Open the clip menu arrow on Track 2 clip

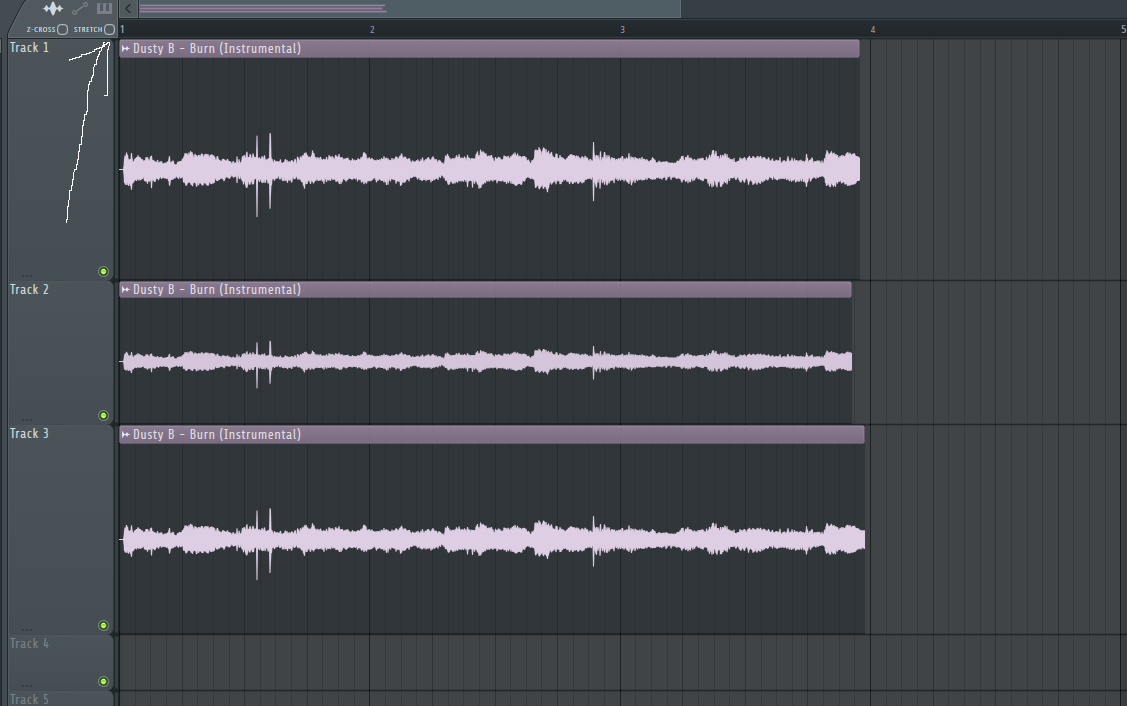coord(126,290)
